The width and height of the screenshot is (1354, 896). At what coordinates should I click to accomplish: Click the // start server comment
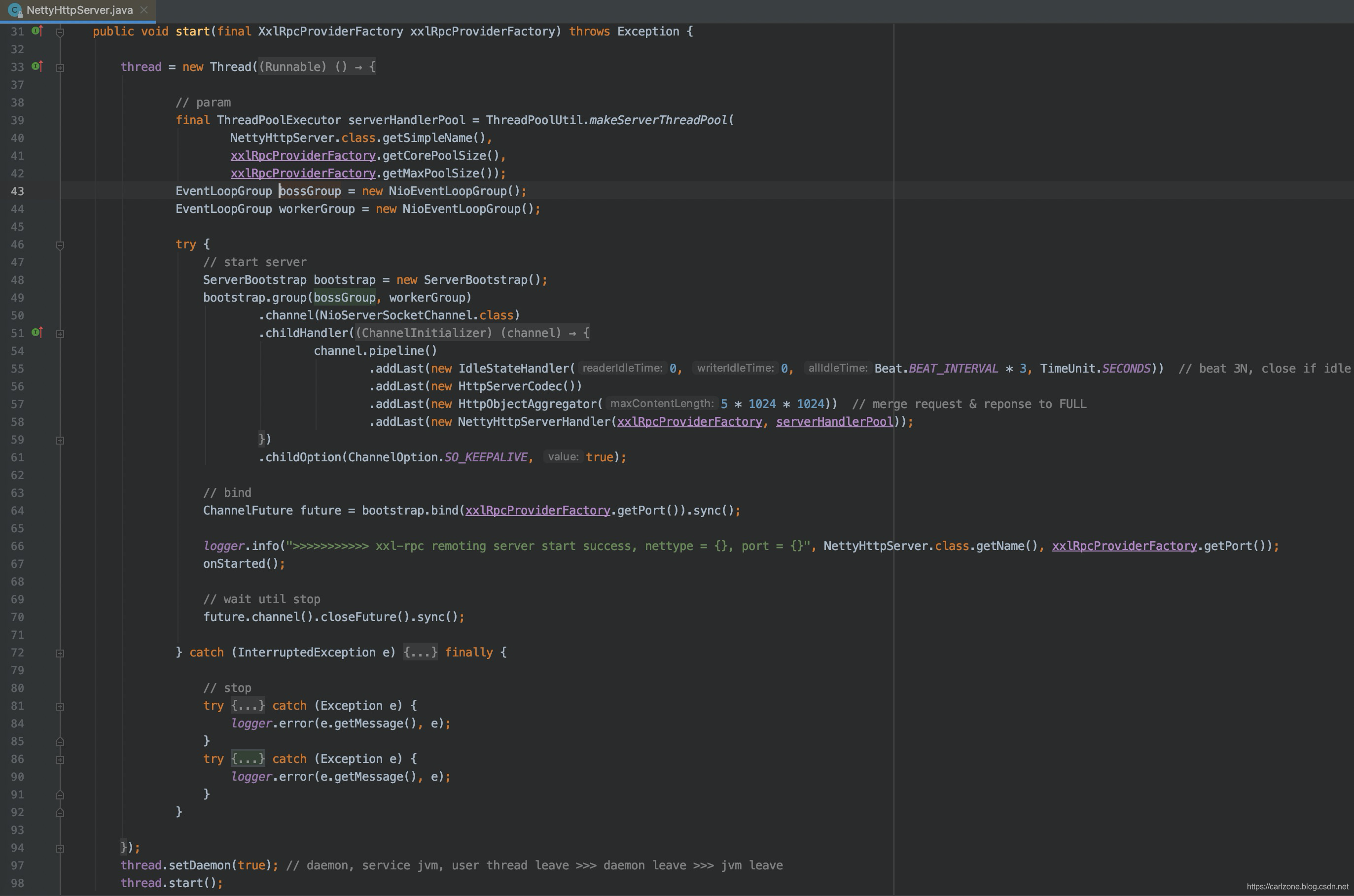255,262
